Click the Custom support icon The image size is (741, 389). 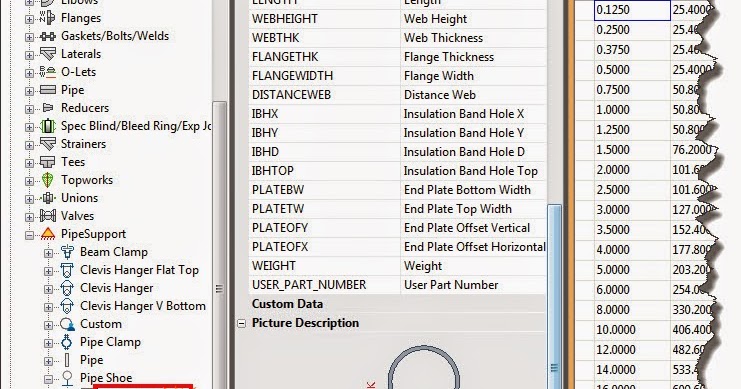(x=67, y=324)
